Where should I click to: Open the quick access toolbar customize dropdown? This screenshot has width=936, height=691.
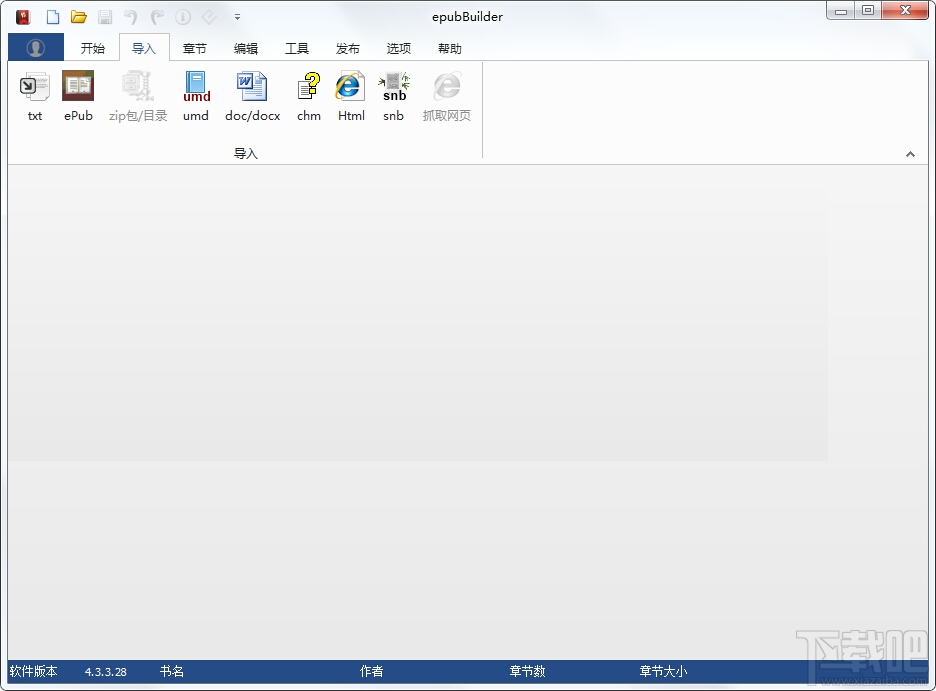point(238,17)
